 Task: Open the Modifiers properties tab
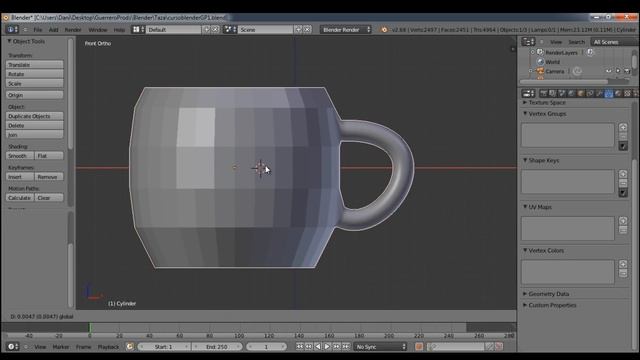click(600, 93)
